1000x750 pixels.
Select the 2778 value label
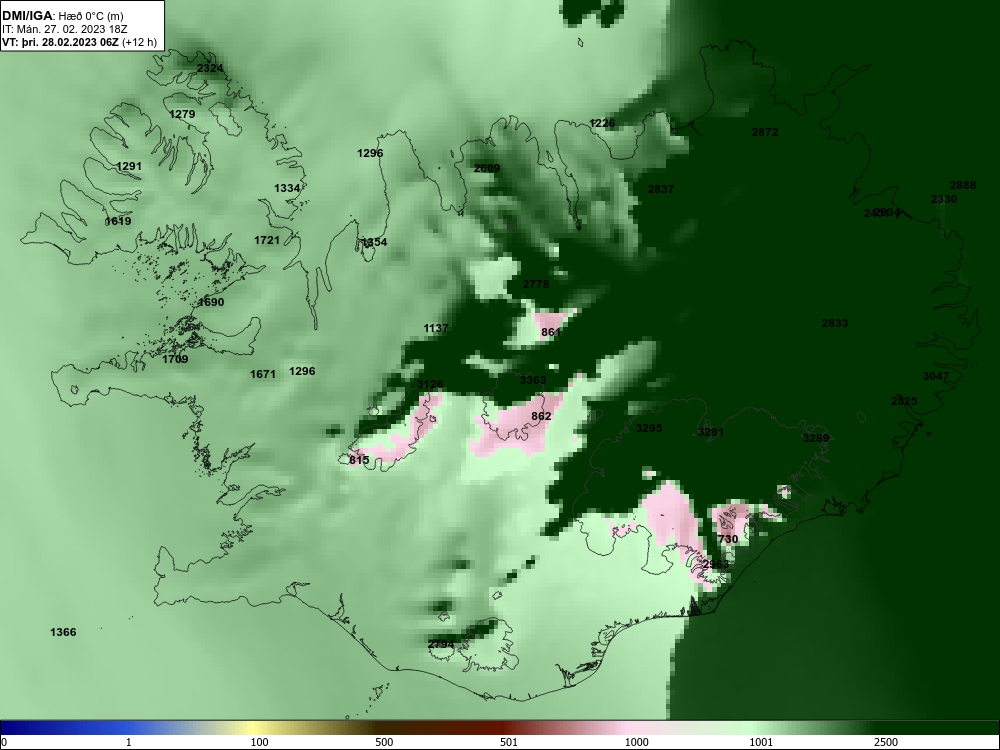[x=536, y=284]
